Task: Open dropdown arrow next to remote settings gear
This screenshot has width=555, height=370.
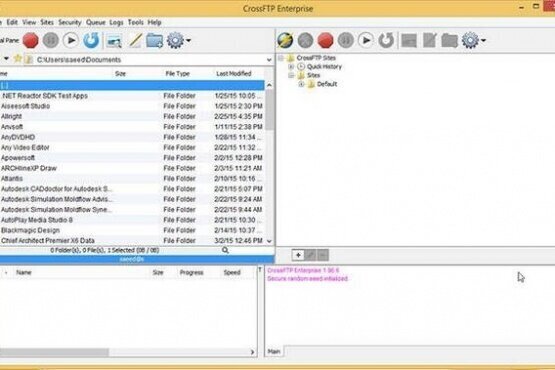Action: tap(484, 41)
